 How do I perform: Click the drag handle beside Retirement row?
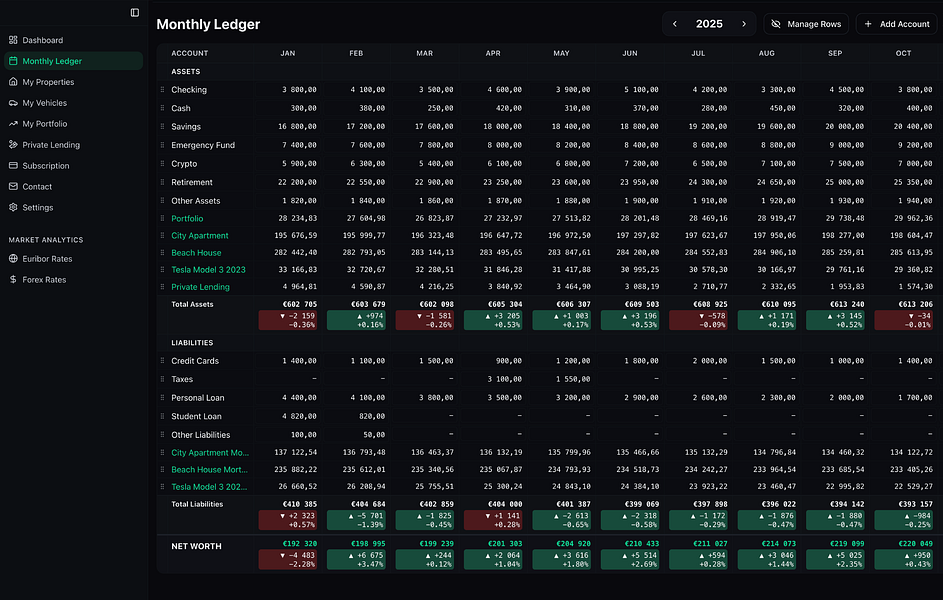coord(162,182)
